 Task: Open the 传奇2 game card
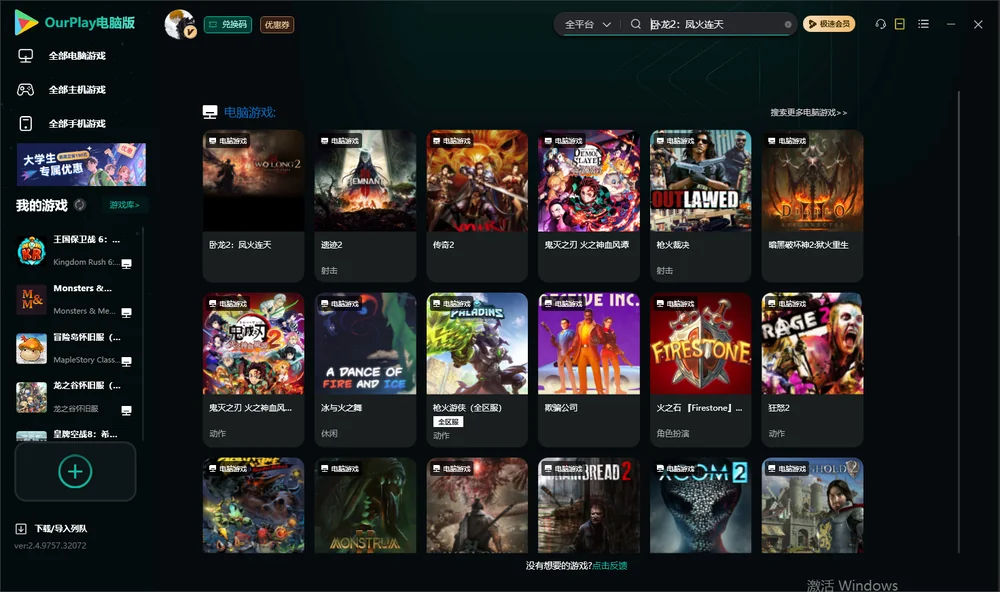(477, 205)
